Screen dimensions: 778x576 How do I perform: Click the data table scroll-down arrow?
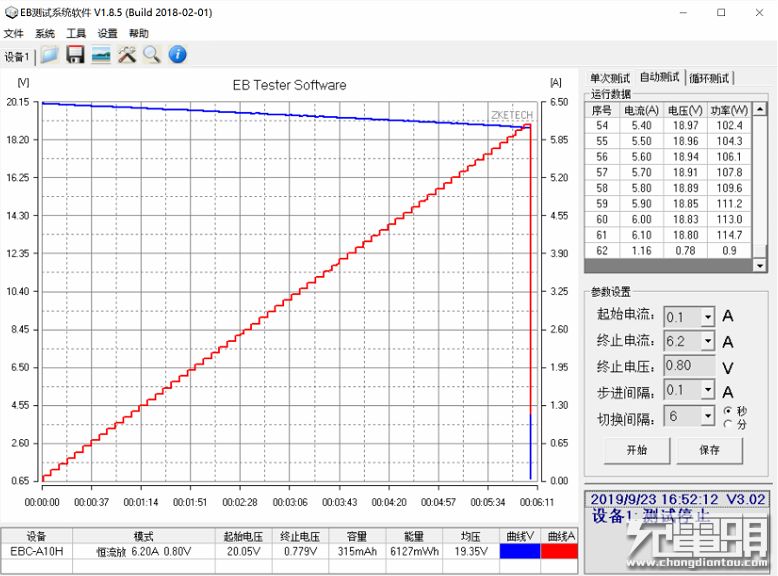click(x=760, y=265)
